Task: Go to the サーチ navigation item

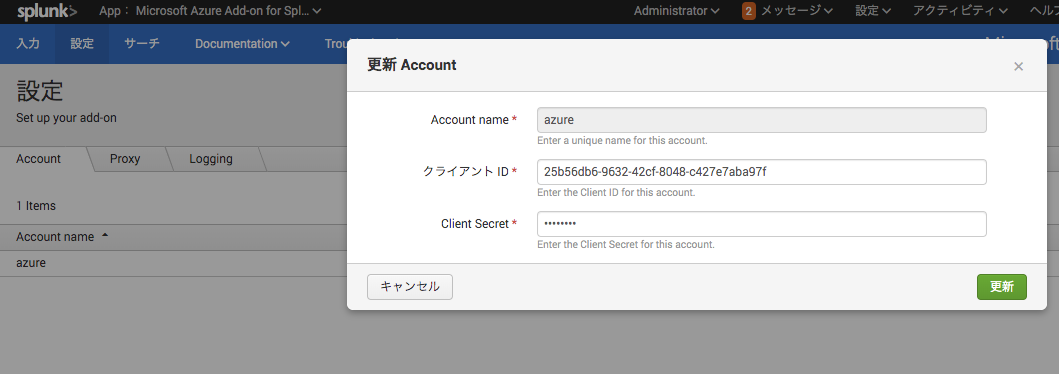Action: click(x=142, y=44)
